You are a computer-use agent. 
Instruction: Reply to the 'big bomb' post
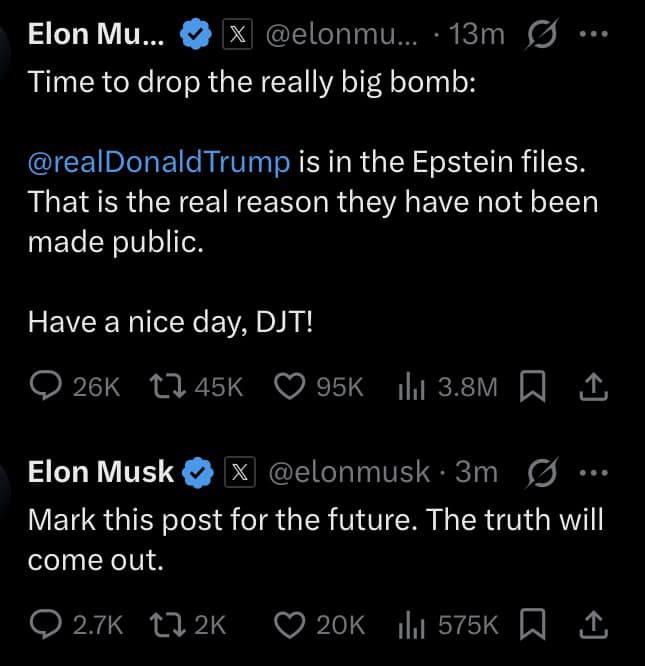coord(46,387)
